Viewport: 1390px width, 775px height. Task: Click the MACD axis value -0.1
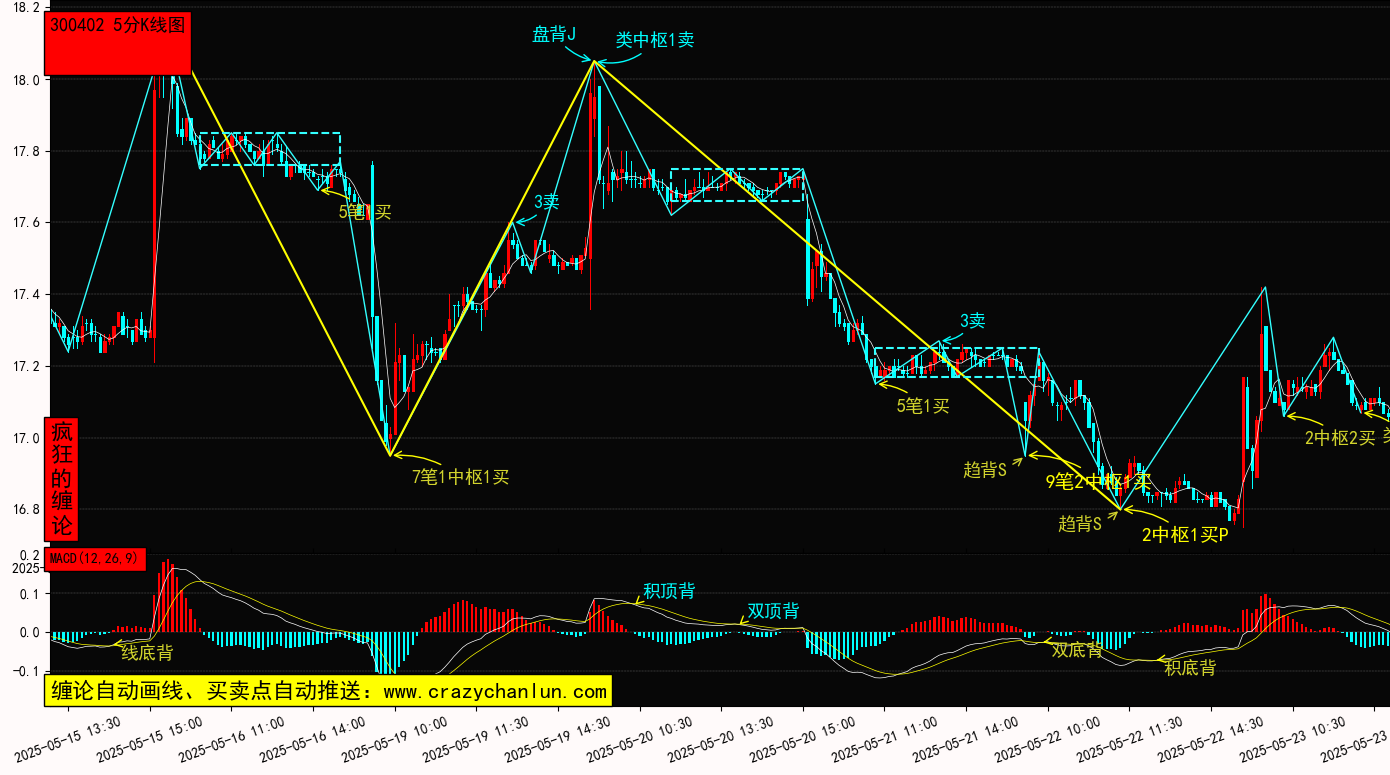click(x=26, y=672)
